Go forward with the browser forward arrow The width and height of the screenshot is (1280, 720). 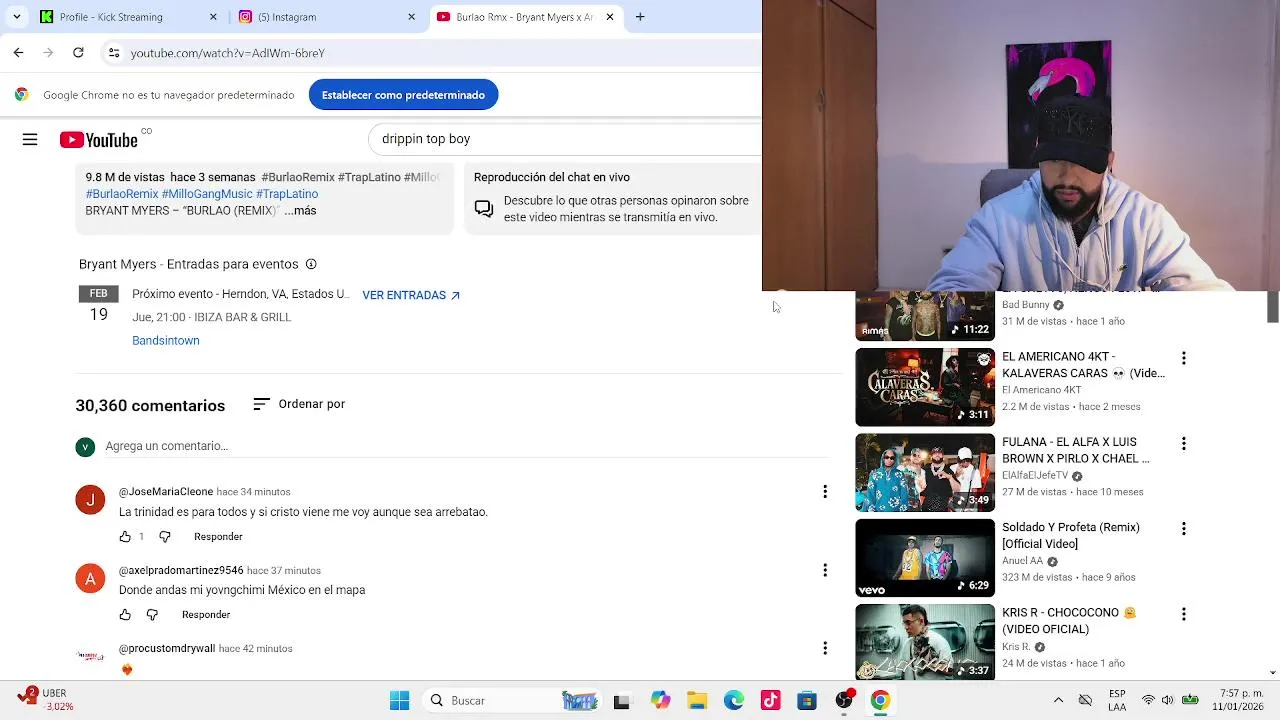48,53
